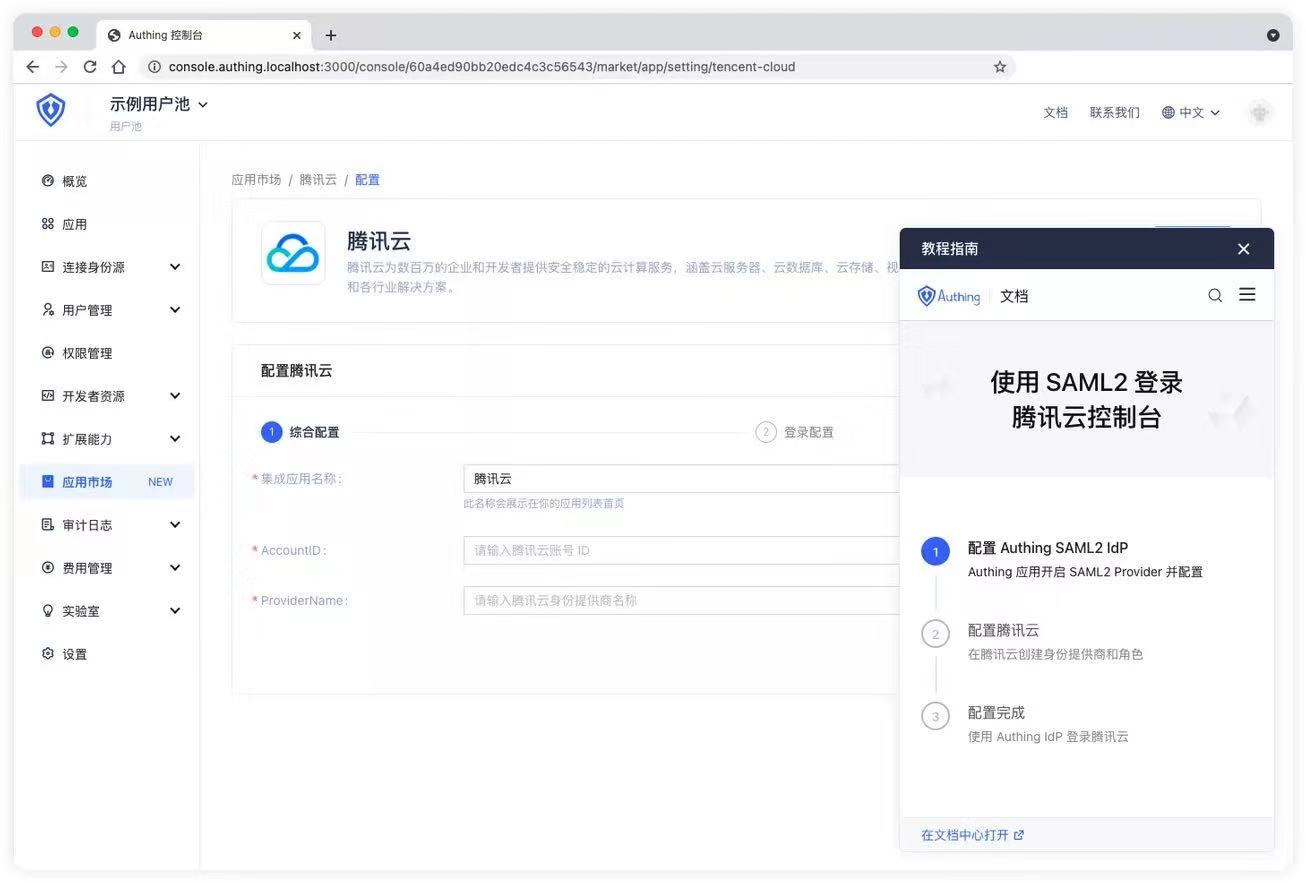The width and height of the screenshot is (1306, 883).
Task: Click the 费用管理 billing icon
Action: pyautogui.click(x=47, y=568)
